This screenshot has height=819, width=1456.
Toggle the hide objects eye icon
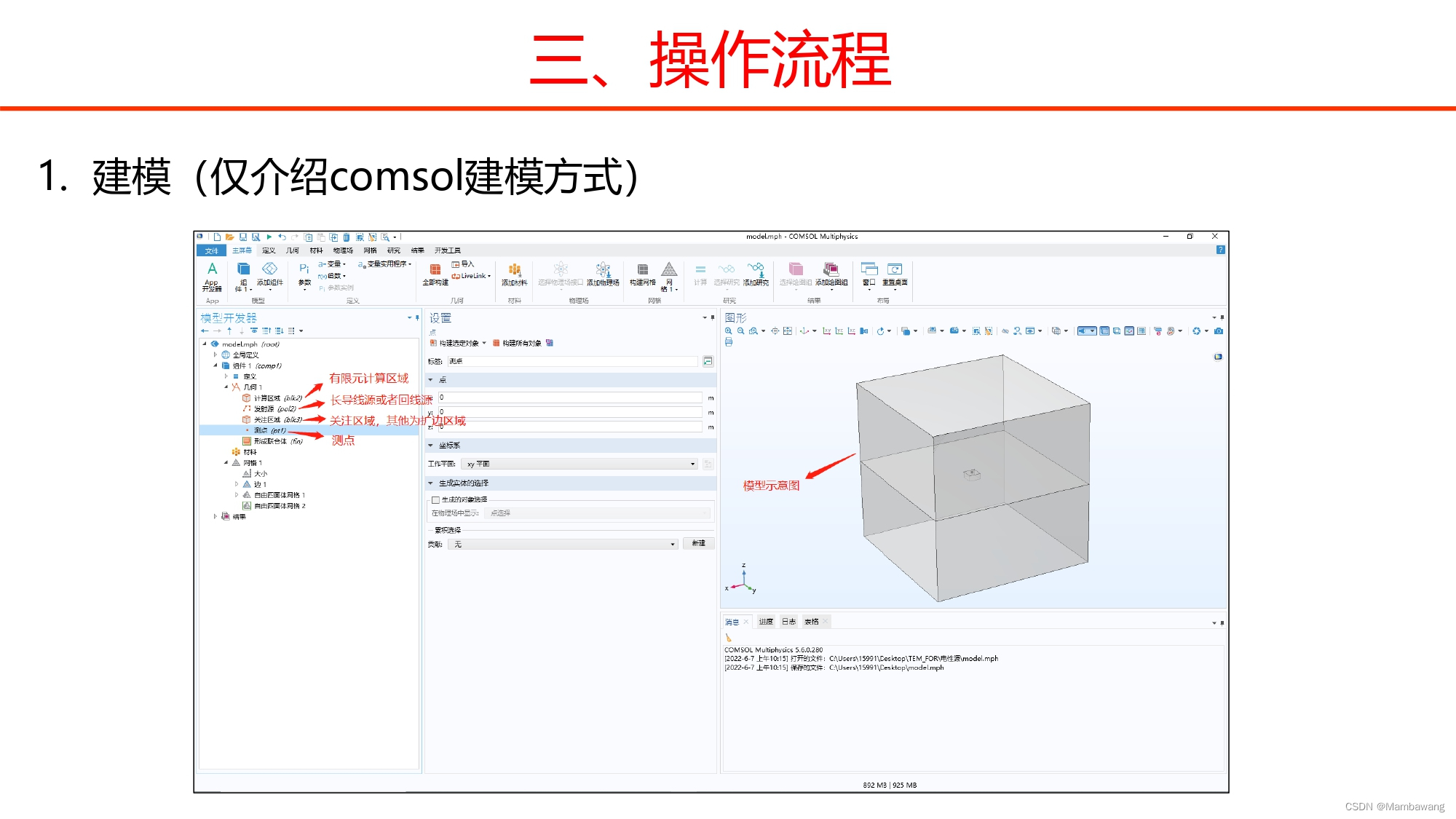click(1005, 331)
